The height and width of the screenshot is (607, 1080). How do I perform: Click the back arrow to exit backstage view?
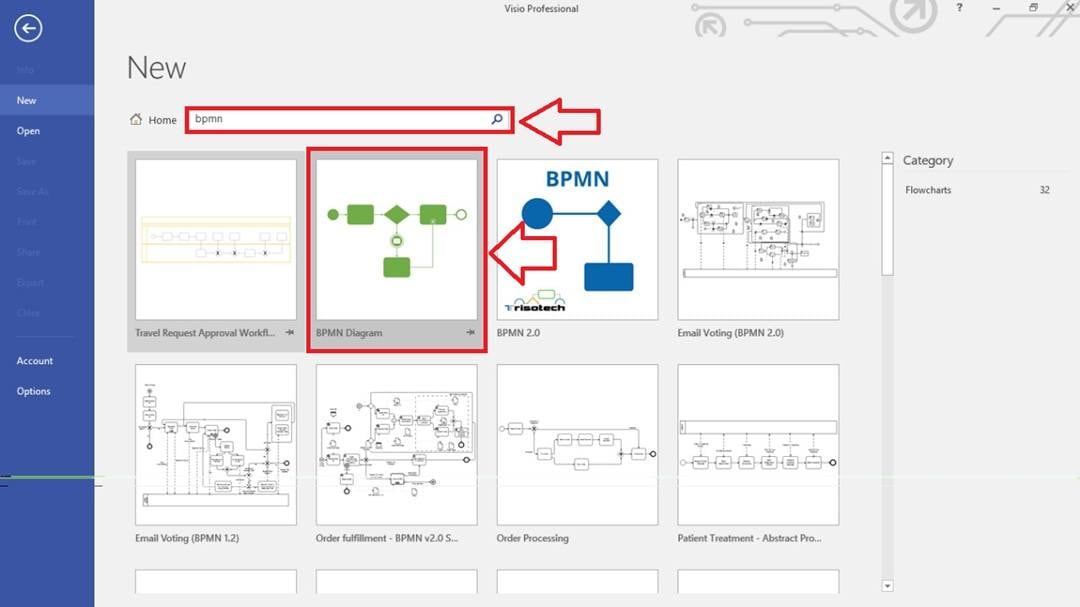click(29, 29)
